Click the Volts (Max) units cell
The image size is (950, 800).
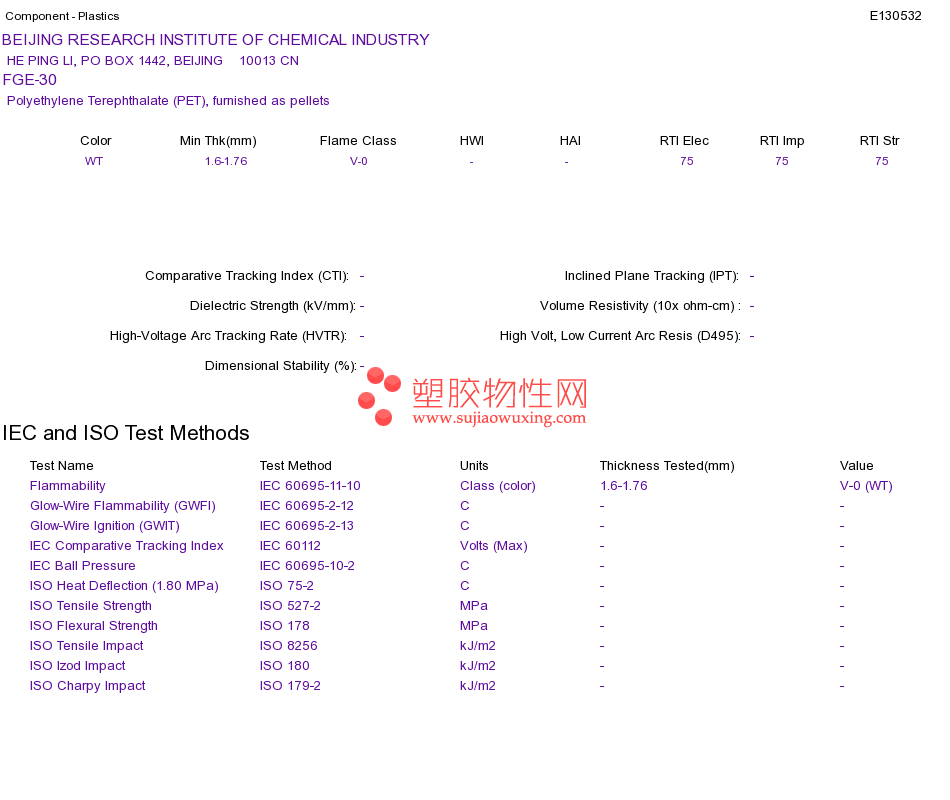pos(493,546)
